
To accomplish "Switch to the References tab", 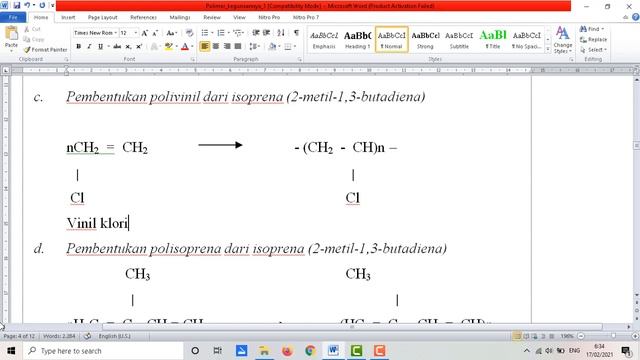I will [x=143, y=17].
